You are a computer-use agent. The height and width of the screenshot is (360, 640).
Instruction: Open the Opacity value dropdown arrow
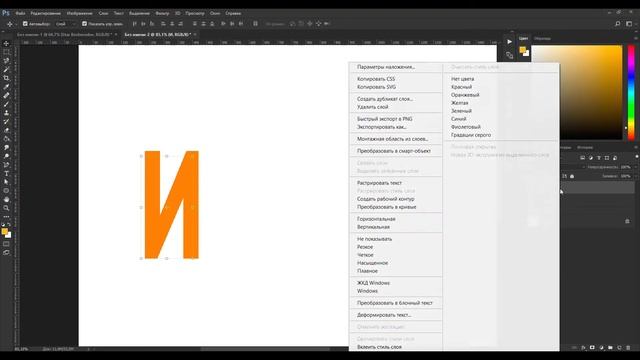(x=635, y=167)
